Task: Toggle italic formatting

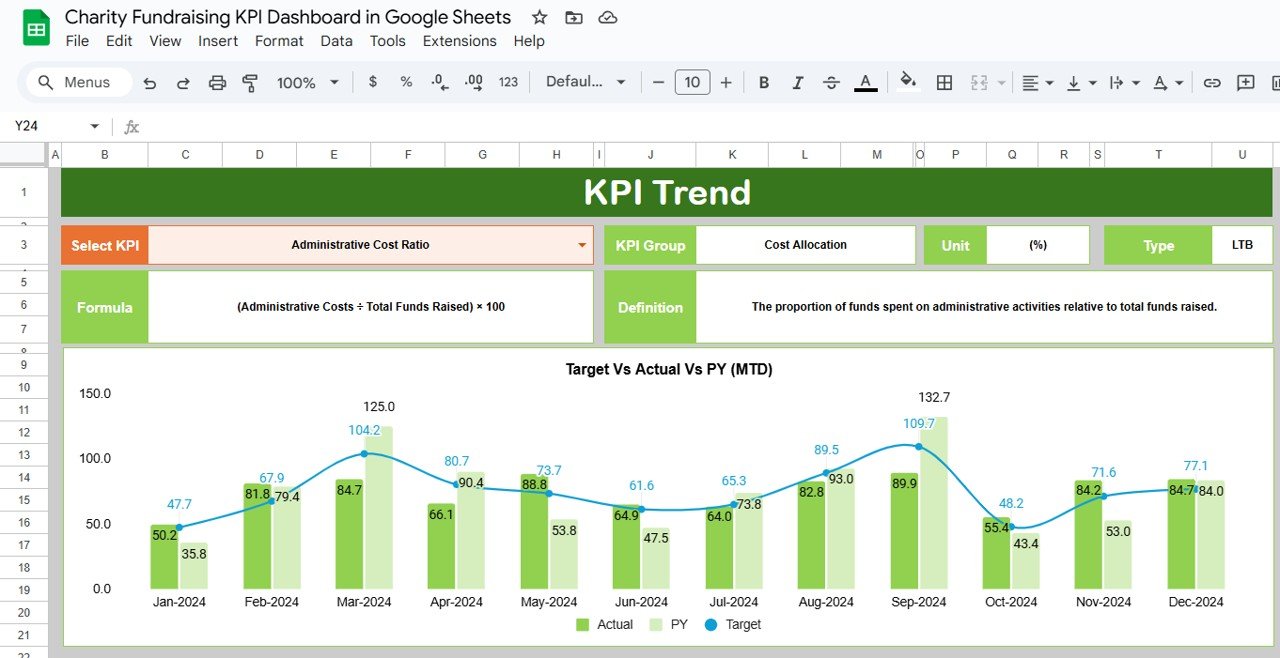Action: click(x=798, y=83)
